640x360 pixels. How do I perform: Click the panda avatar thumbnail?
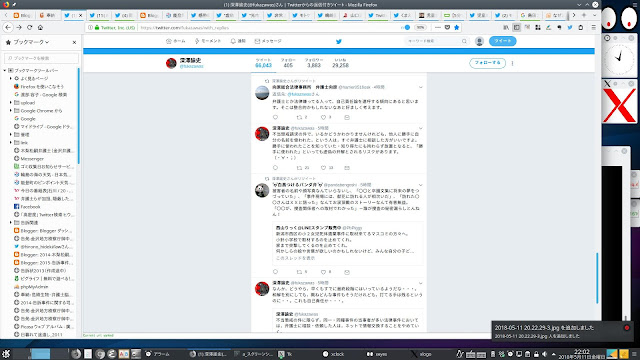[x=262, y=190]
